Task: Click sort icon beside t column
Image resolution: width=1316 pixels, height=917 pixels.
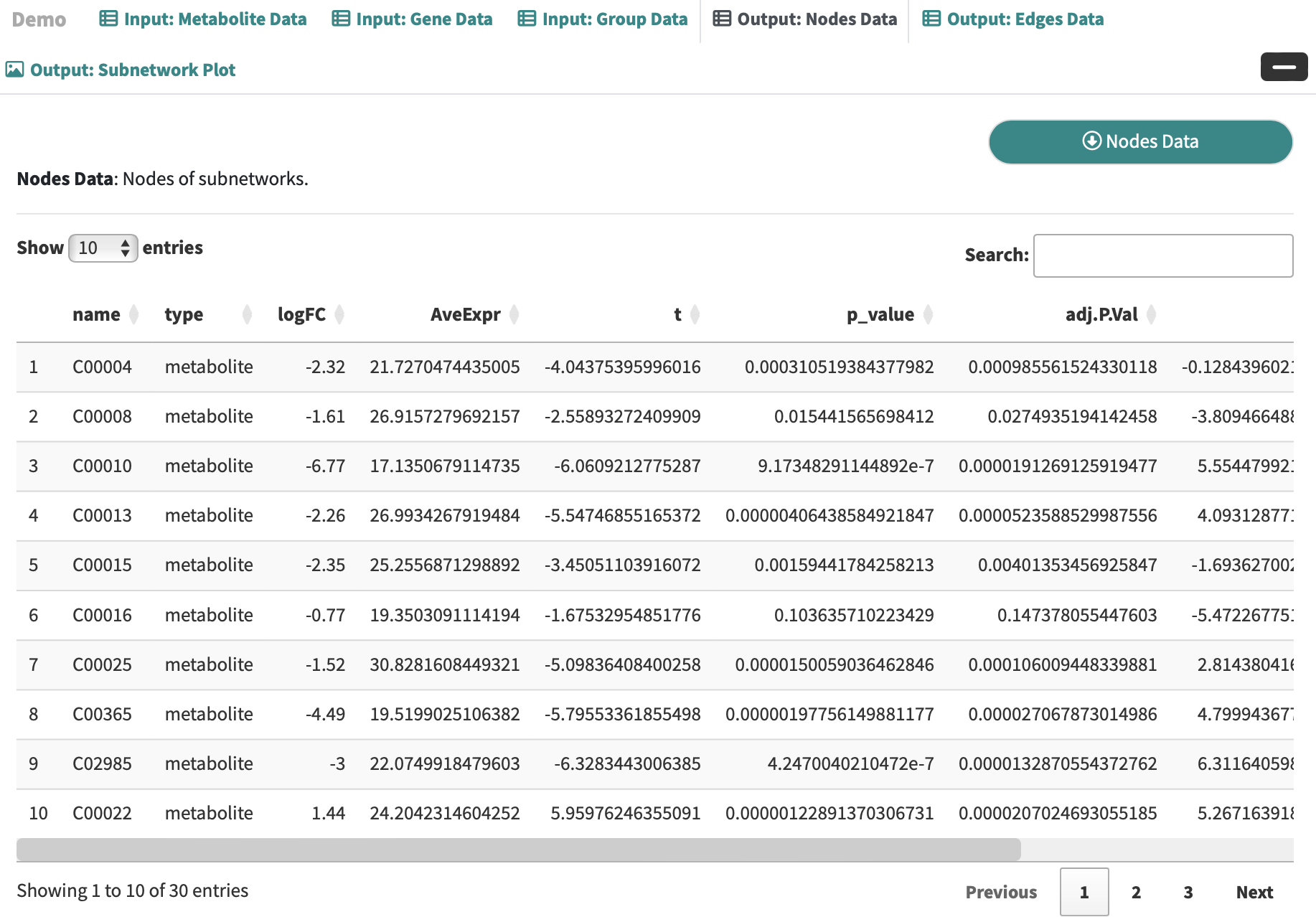Action: coord(695,315)
